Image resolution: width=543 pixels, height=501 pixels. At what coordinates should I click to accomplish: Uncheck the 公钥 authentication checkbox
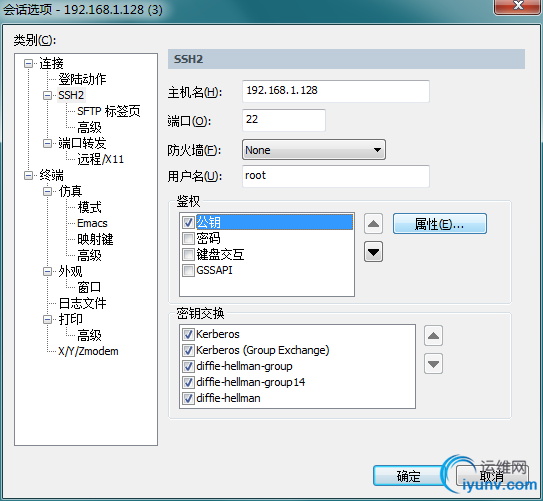point(188,222)
